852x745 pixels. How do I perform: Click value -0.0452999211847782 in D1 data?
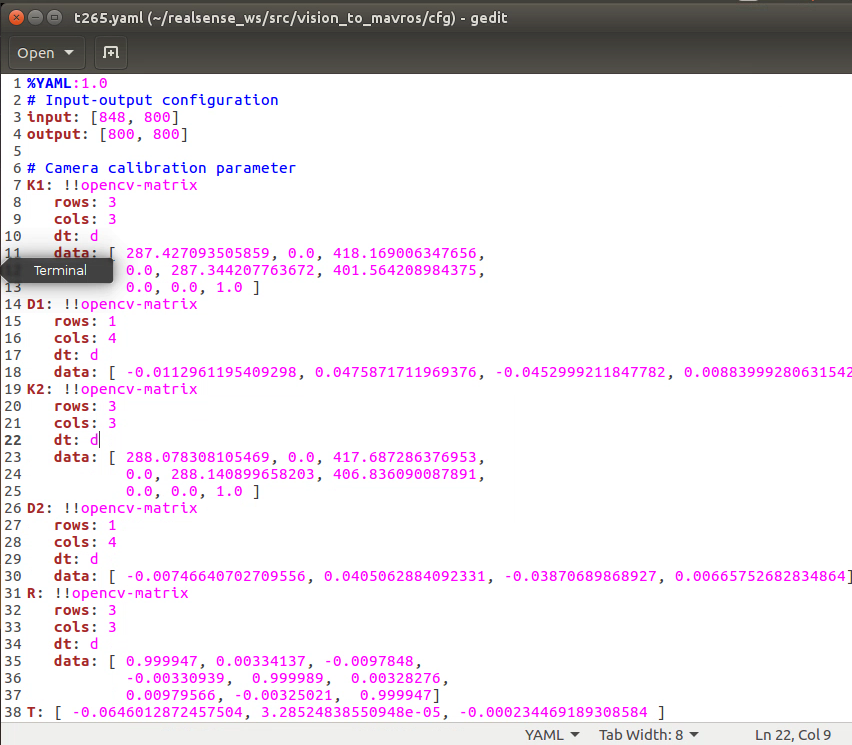(x=580, y=372)
